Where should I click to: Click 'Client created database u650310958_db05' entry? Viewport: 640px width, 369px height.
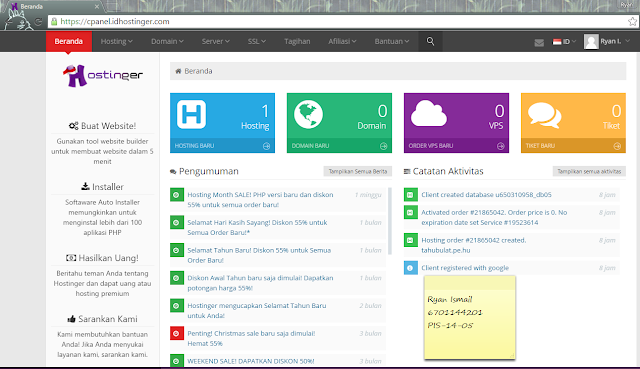coord(486,195)
